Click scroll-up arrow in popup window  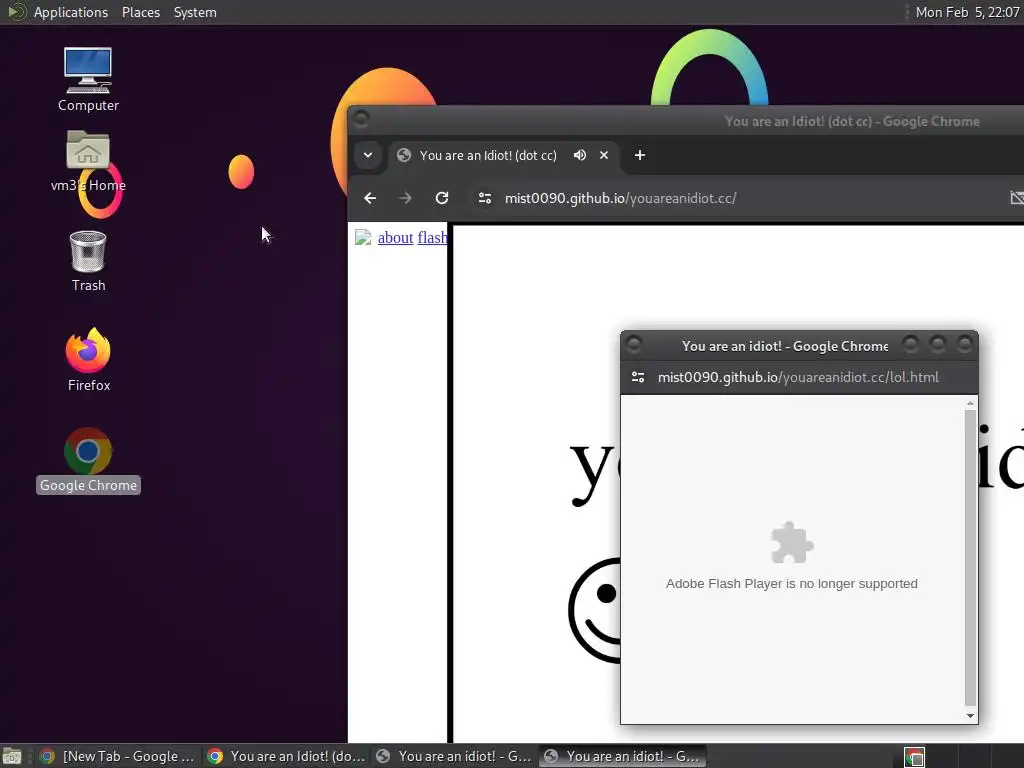pos(970,404)
